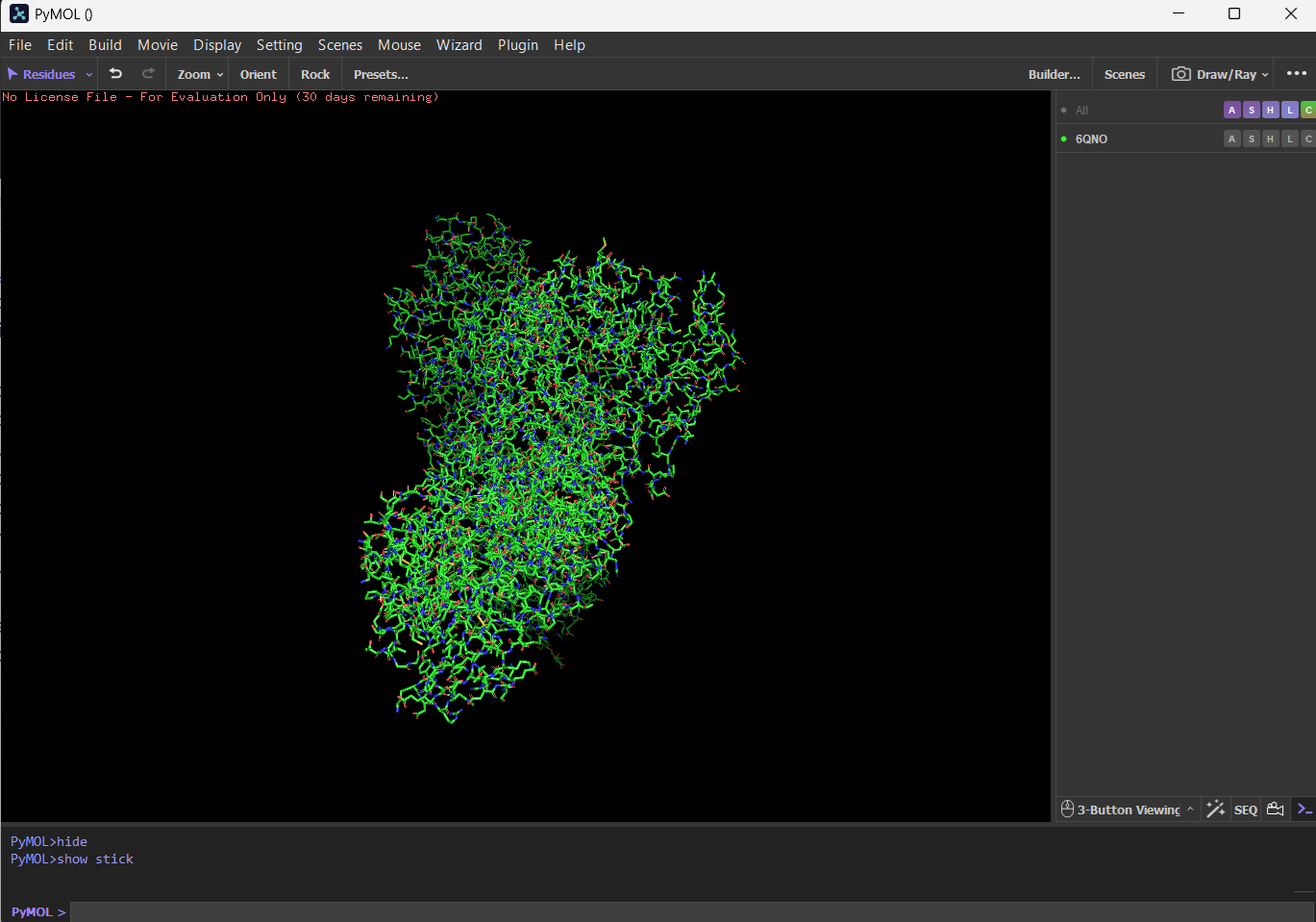Open the Display menu
1316x922 pixels.
click(217, 45)
